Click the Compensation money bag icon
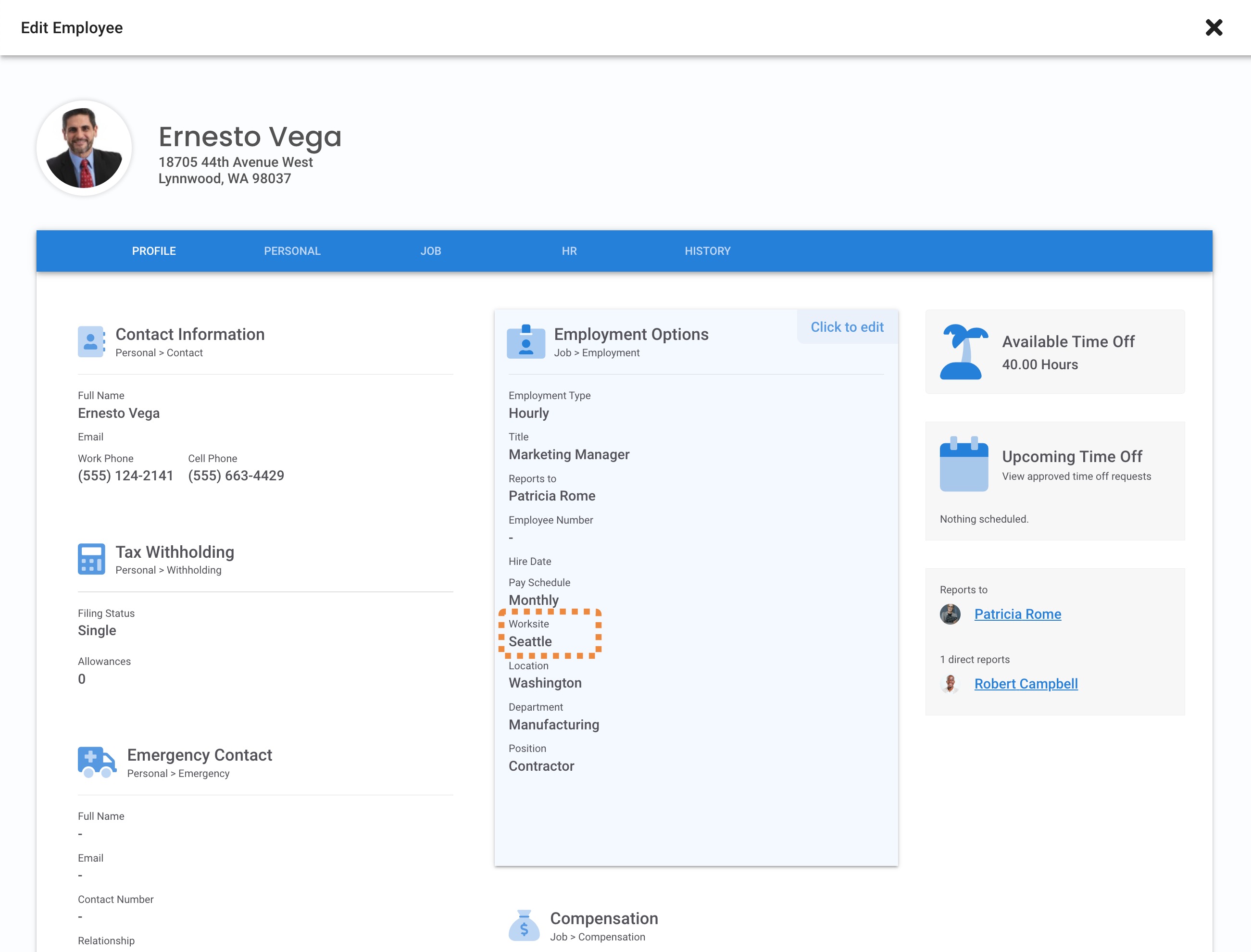This screenshot has height=952, width=1251. click(x=524, y=926)
